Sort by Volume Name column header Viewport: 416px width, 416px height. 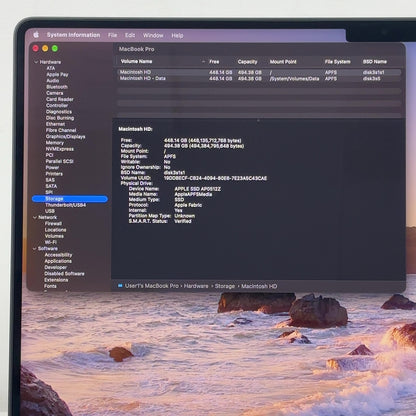pos(136,61)
